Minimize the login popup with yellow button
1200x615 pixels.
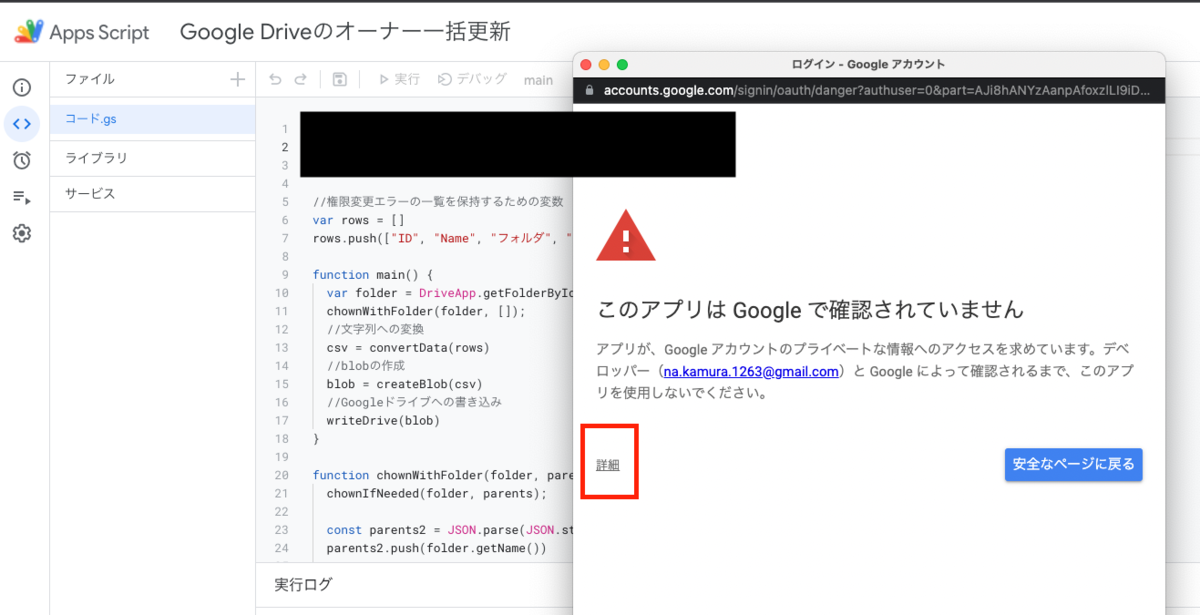[x=604, y=64]
